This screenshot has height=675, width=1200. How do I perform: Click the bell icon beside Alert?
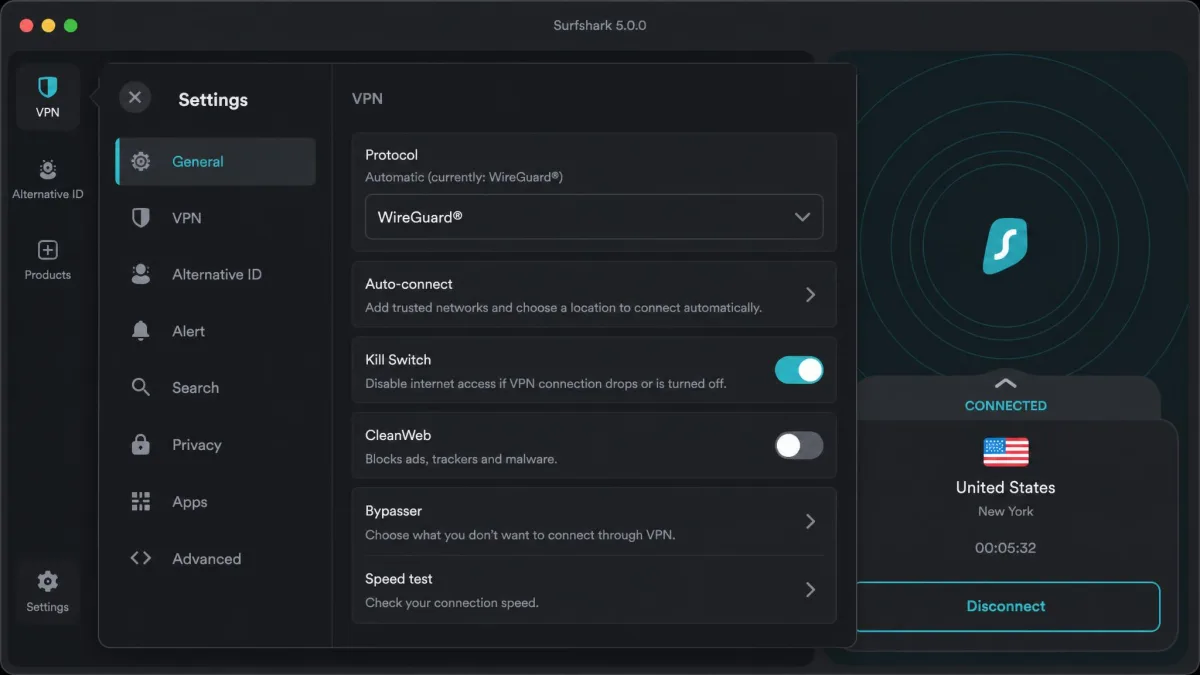(x=141, y=331)
